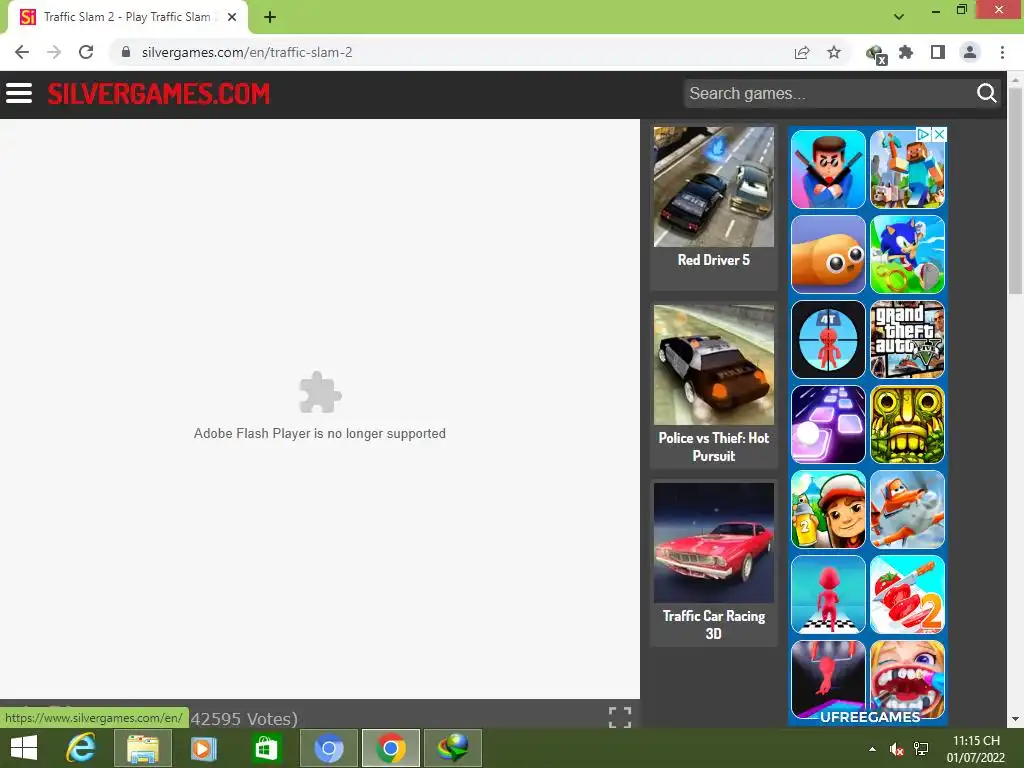The height and width of the screenshot is (768, 1024).
Task: Open Traffic Car Racing 3D thumbnail
Action: pyautogui.click(x=714, y=543)
